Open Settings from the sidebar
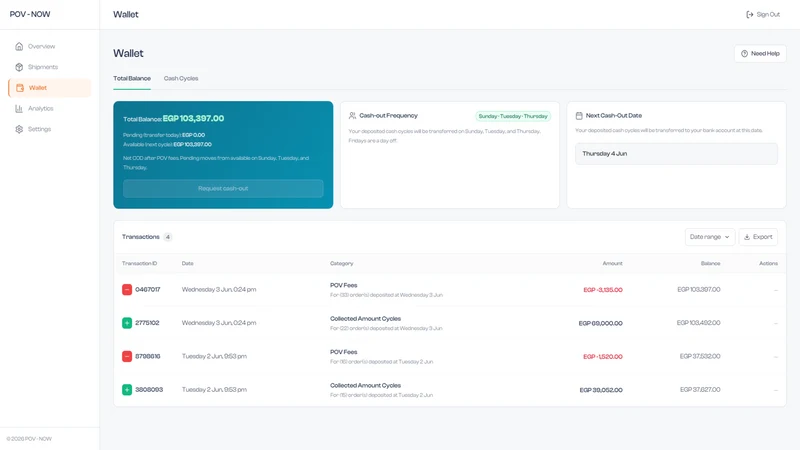This screenshot has width=800, height=450. pos(49,129)
